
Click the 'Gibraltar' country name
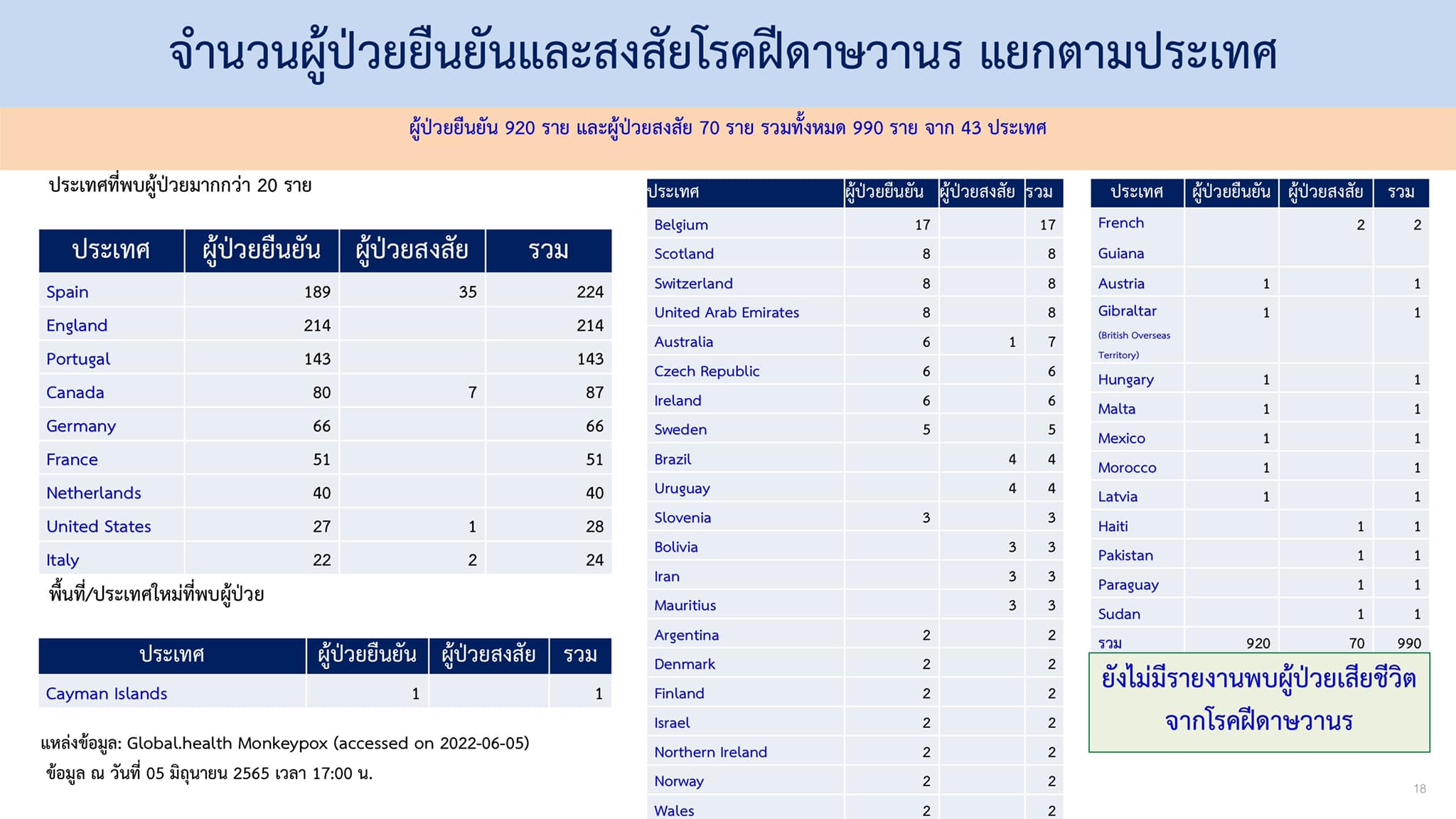[1127, 311]
